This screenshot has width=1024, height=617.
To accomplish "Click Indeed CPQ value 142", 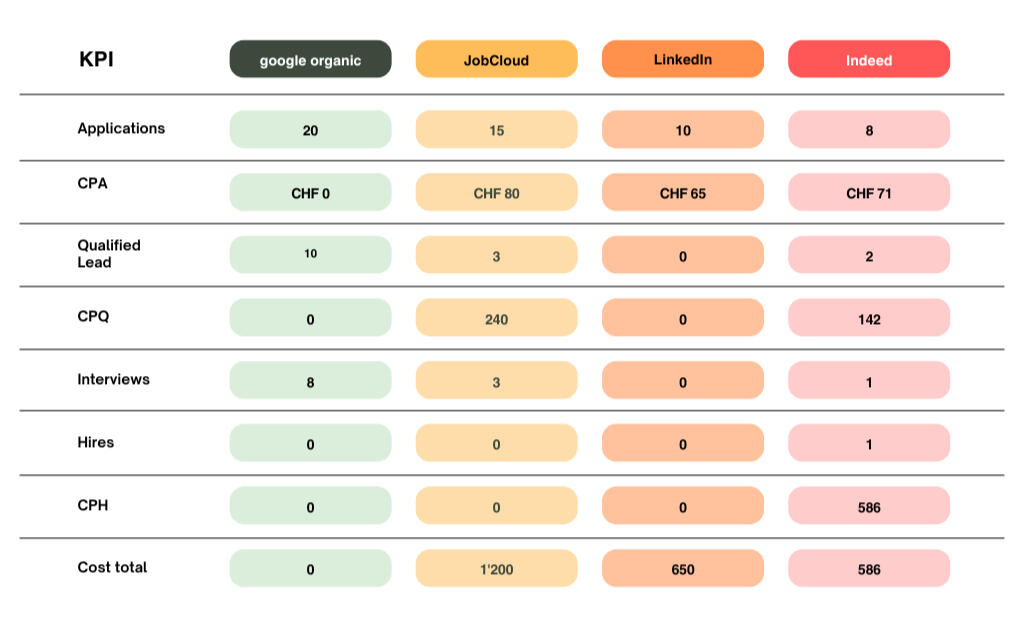I will (868, 319).
